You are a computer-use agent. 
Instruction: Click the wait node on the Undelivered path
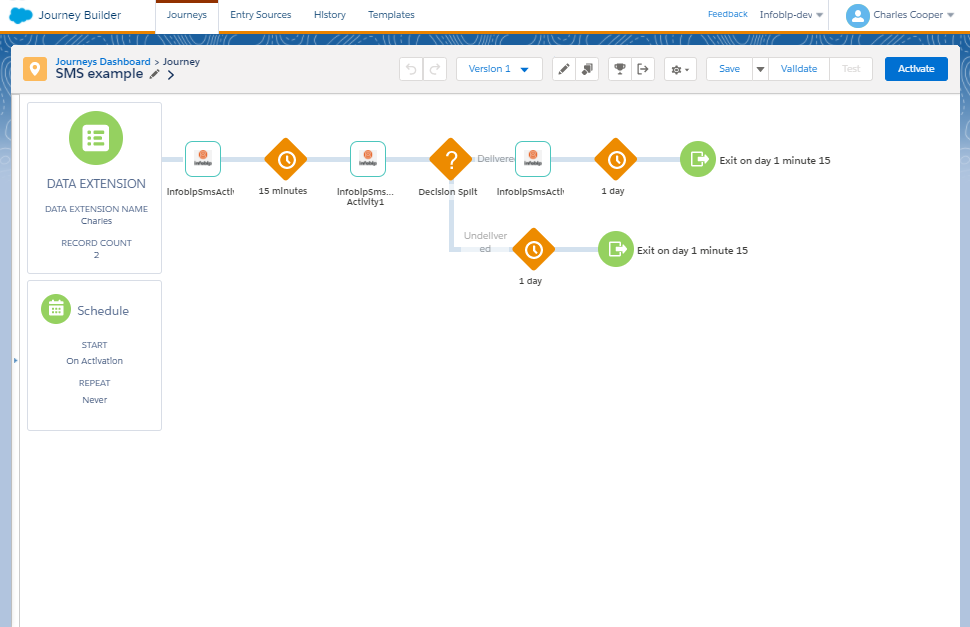click(x=534, y=249)
